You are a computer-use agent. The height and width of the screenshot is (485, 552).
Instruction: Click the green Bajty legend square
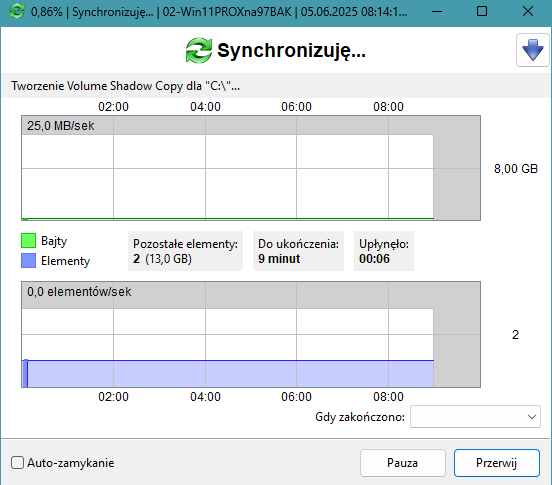tap(29, 241)
